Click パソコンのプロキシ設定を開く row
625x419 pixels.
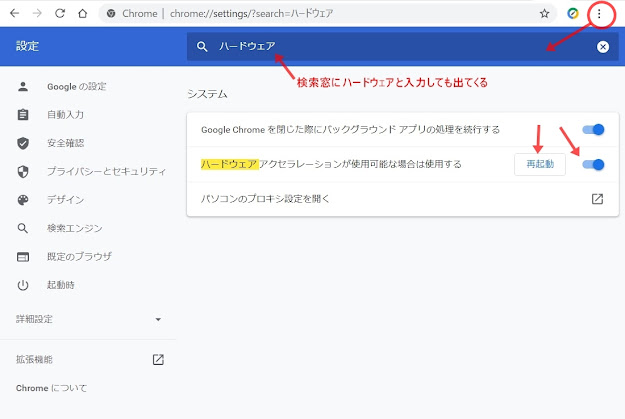click(403, 199)
